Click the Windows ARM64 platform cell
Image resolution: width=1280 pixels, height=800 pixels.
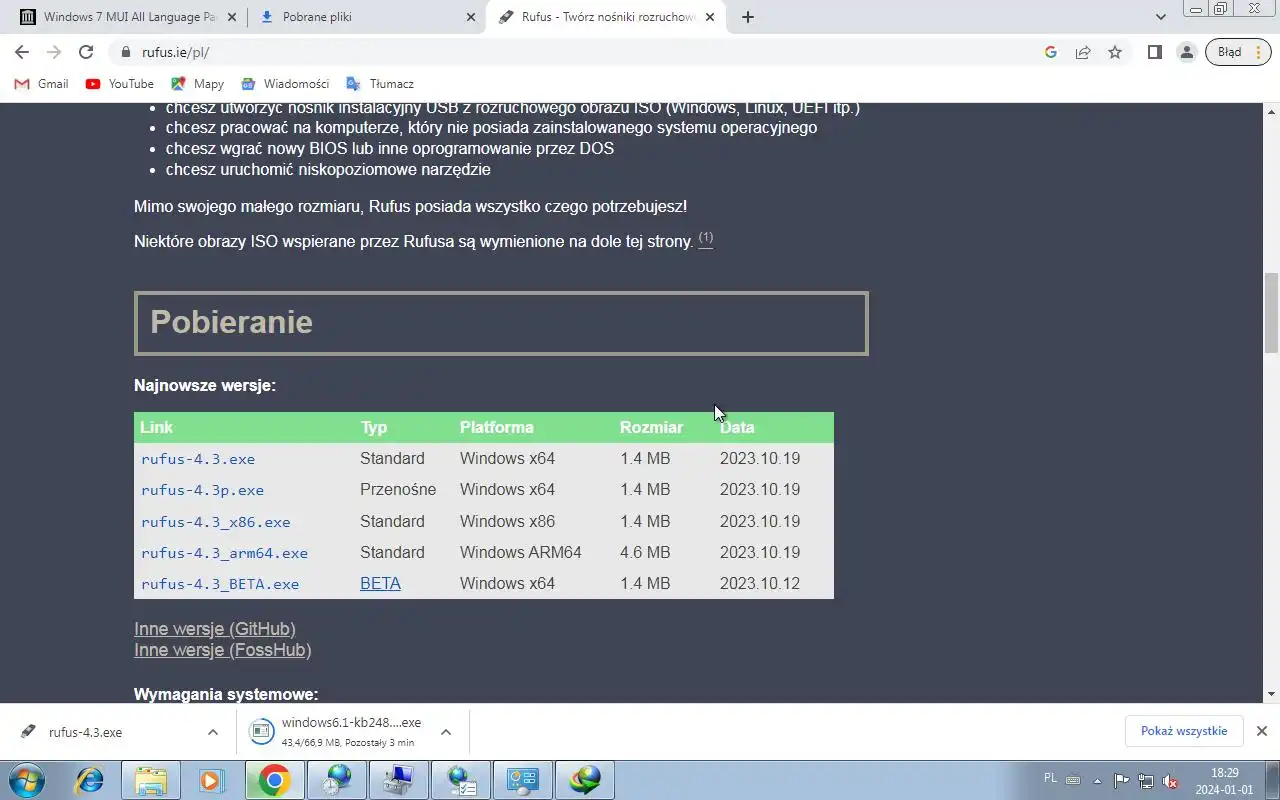click(520, 552)
